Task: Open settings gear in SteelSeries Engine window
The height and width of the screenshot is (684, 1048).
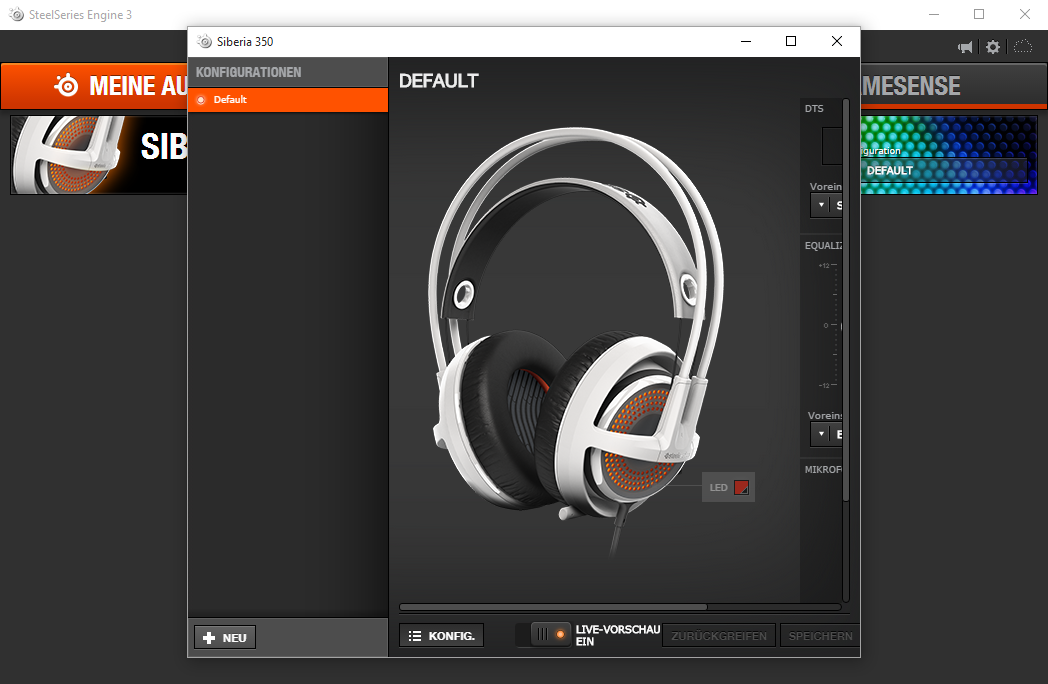Action: tap(993, 47)
